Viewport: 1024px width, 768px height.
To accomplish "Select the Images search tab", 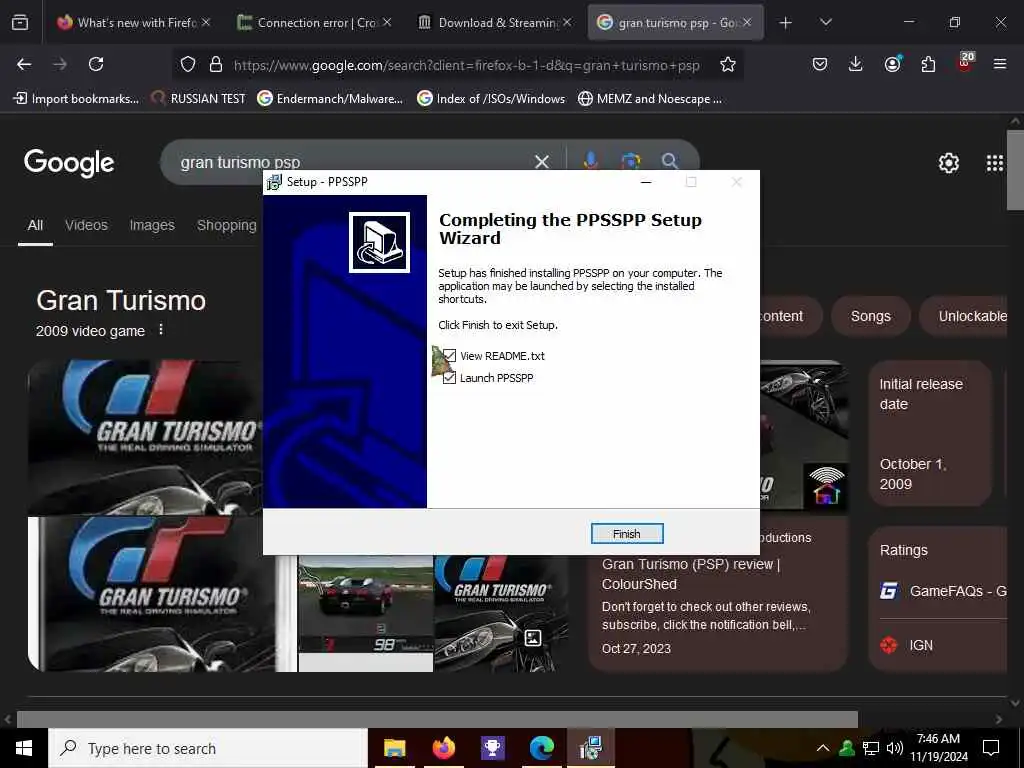I will click(x=152, y=225).
